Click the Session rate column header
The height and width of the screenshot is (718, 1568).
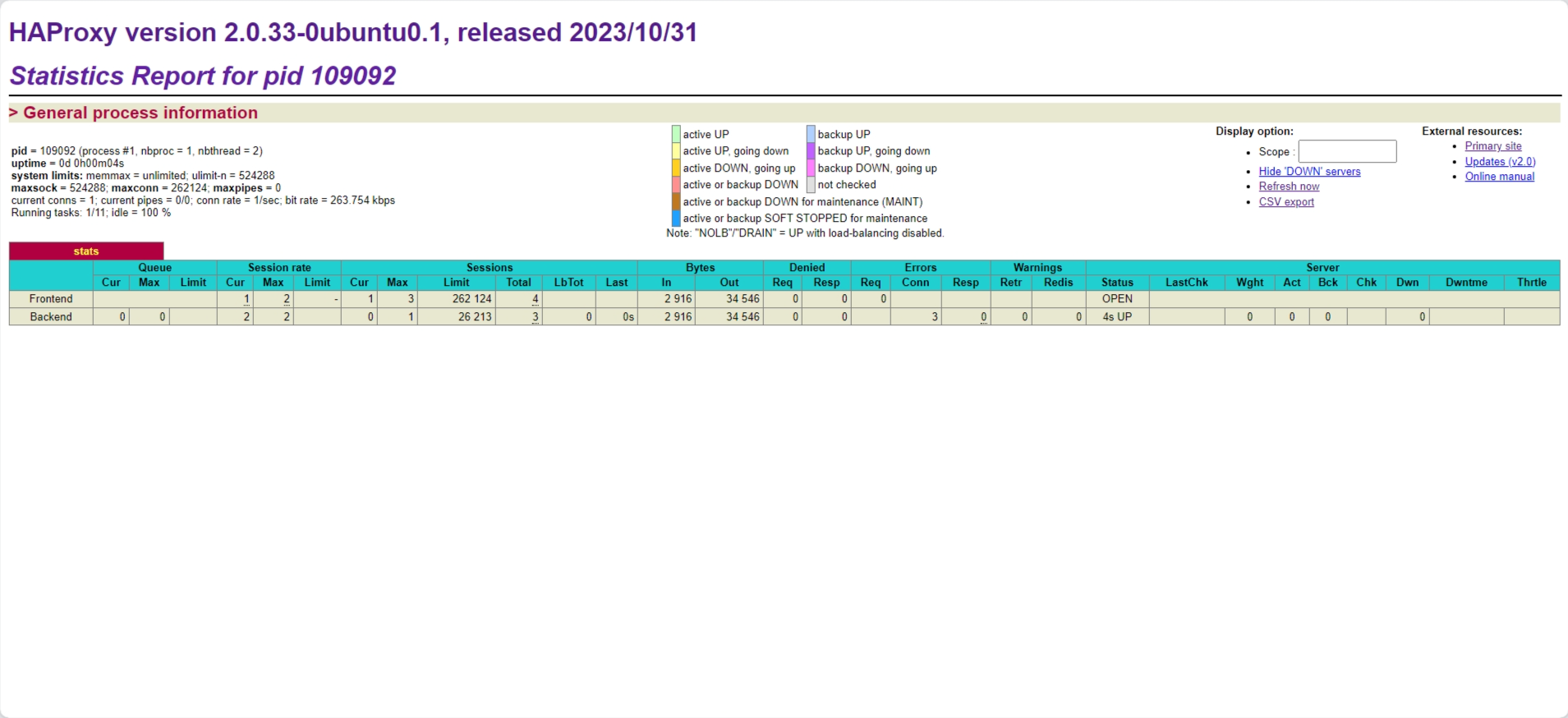279,268
